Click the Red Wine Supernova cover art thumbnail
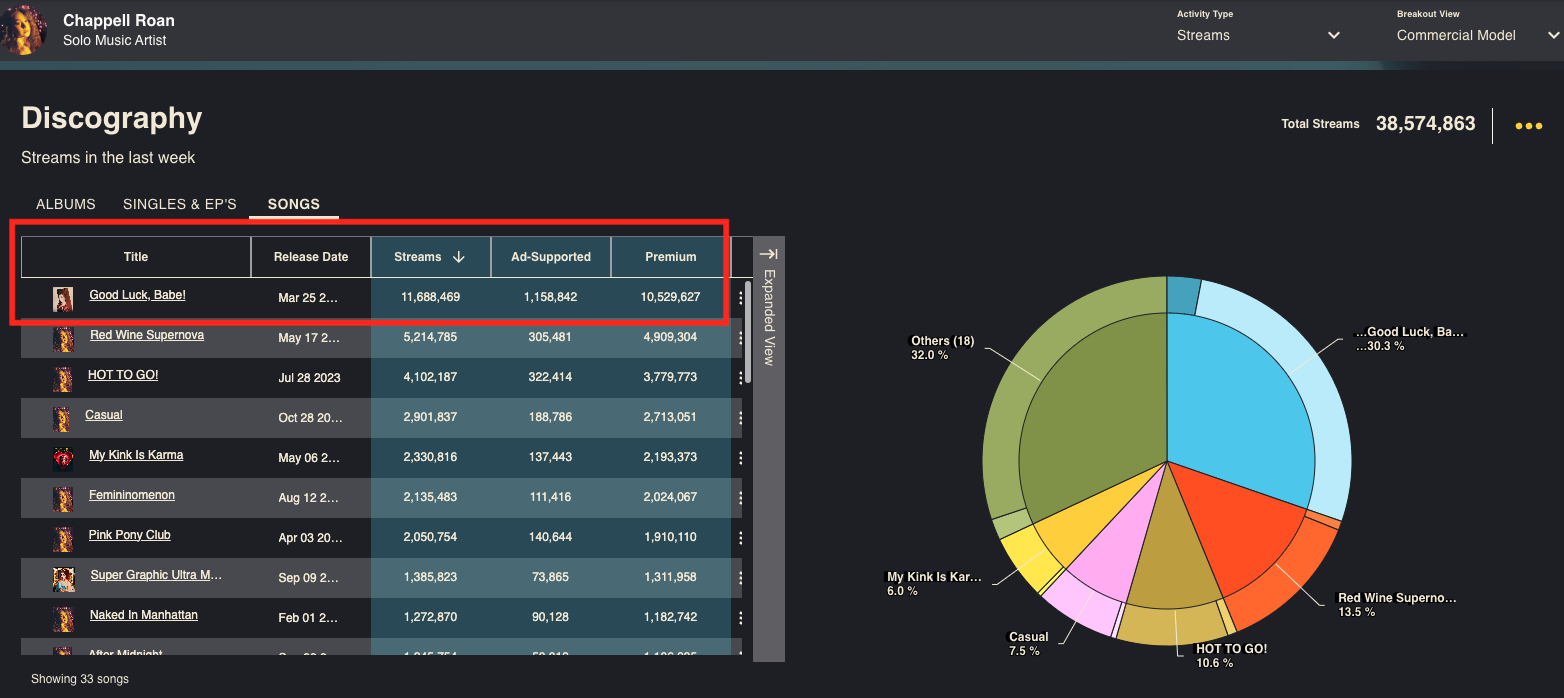Image resolution: width=1564 pixels, height=698 pixels. click(63, 338)
